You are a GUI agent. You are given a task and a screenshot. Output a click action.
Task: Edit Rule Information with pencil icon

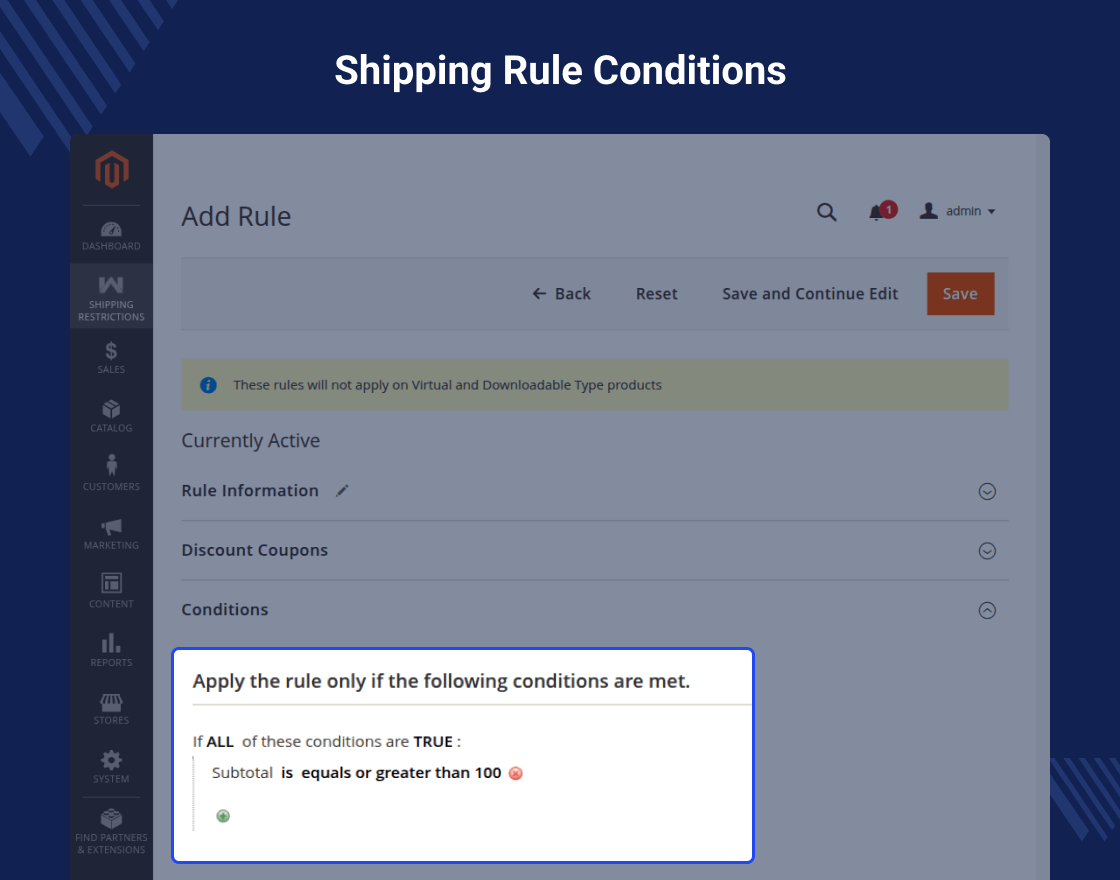click(x=343, y=490)
